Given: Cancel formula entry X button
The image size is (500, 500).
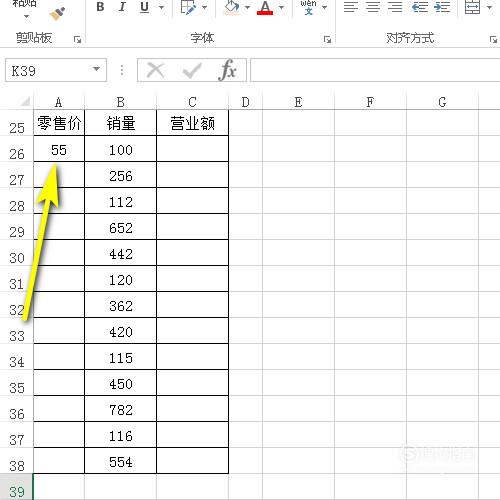Looking at the screenshot, I should (x=155, y=70).
